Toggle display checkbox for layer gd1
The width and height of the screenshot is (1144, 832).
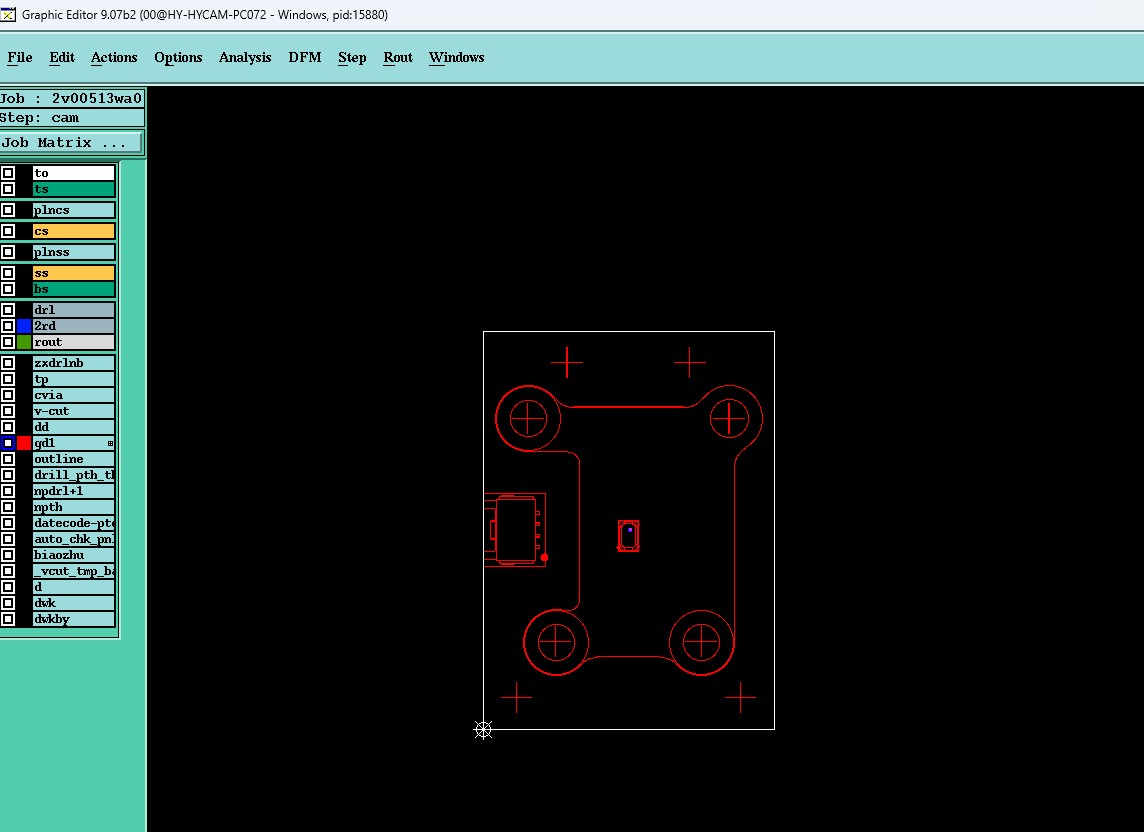point(8,443)
